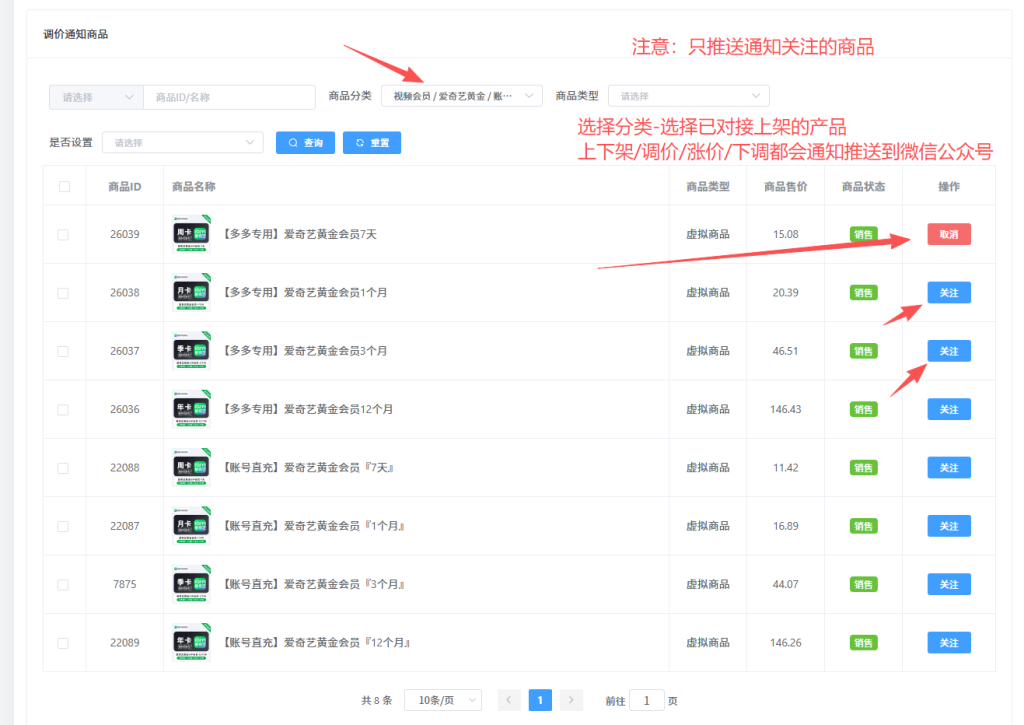Click the 重置 reset button
The image size is (1024, 725).
[x=372, y=142]
